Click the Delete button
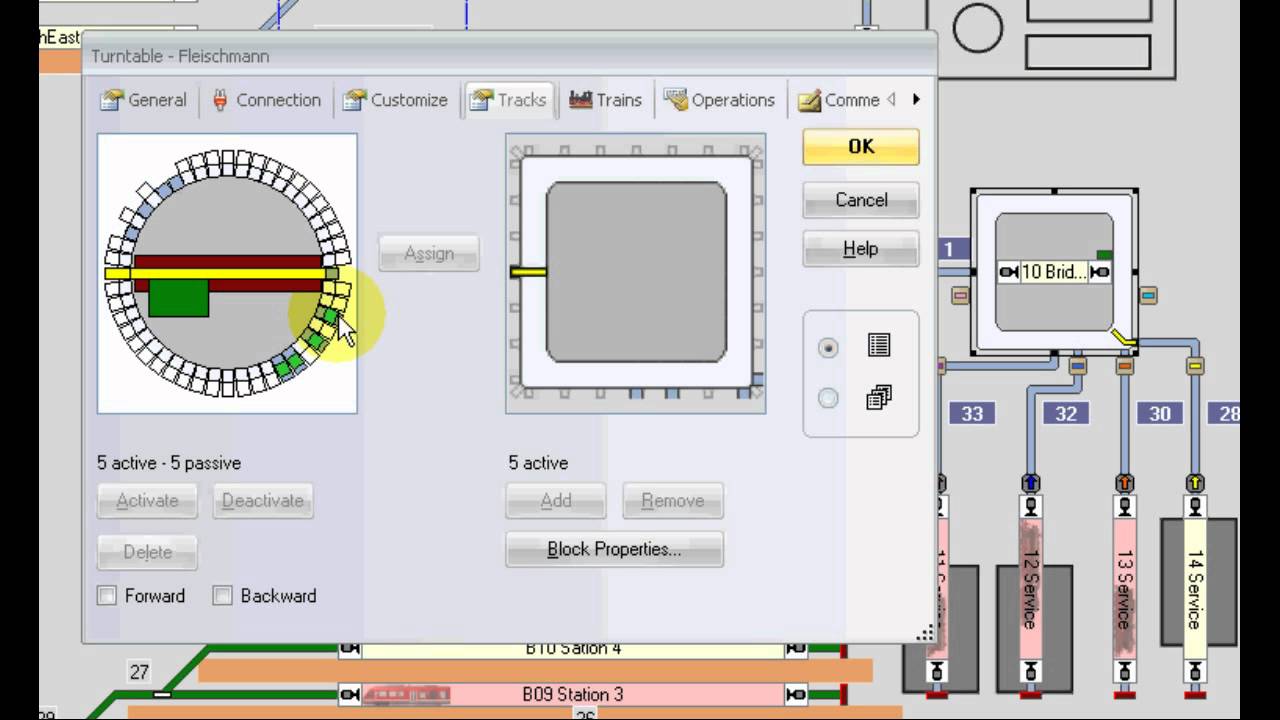 tap(147, 552)
